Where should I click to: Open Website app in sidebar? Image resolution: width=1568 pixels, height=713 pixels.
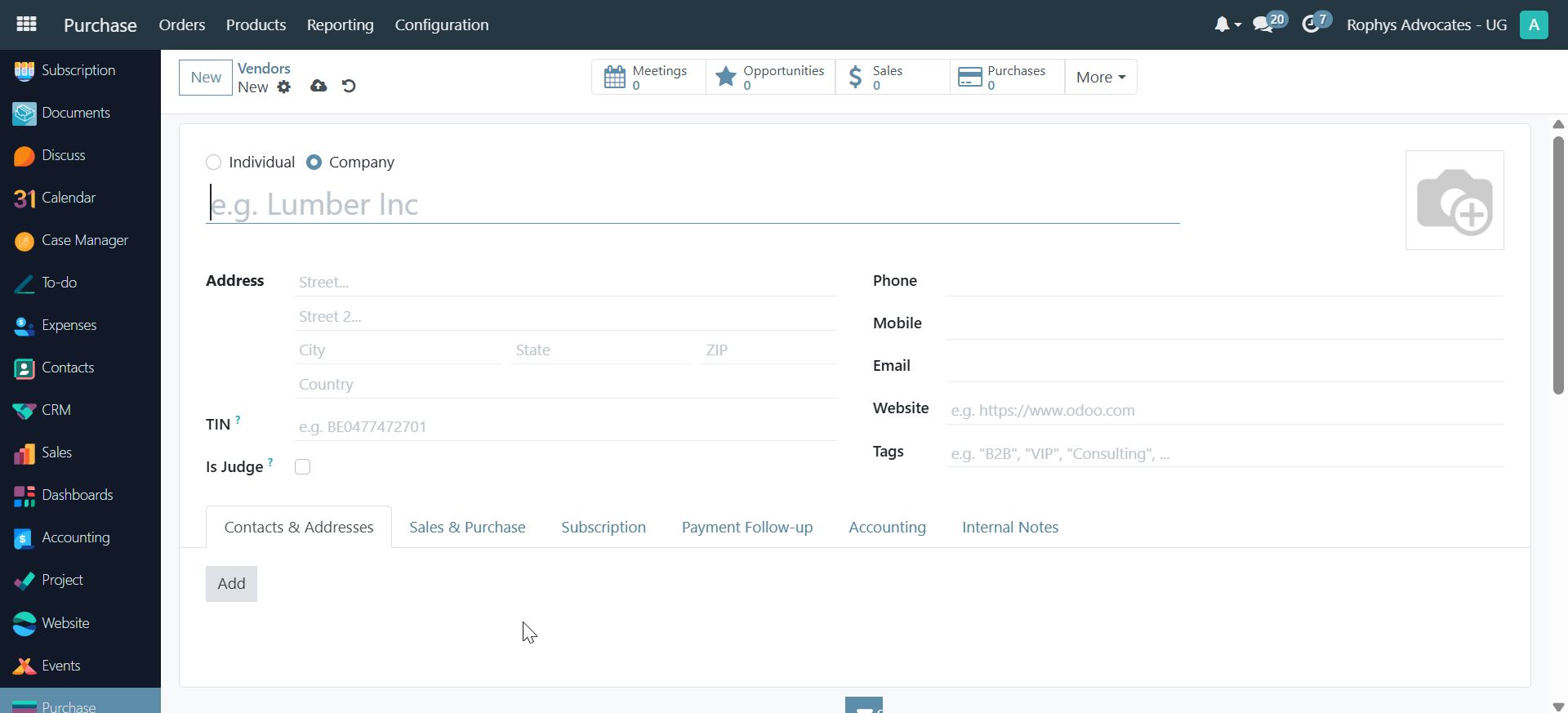[x=80, y=623]
